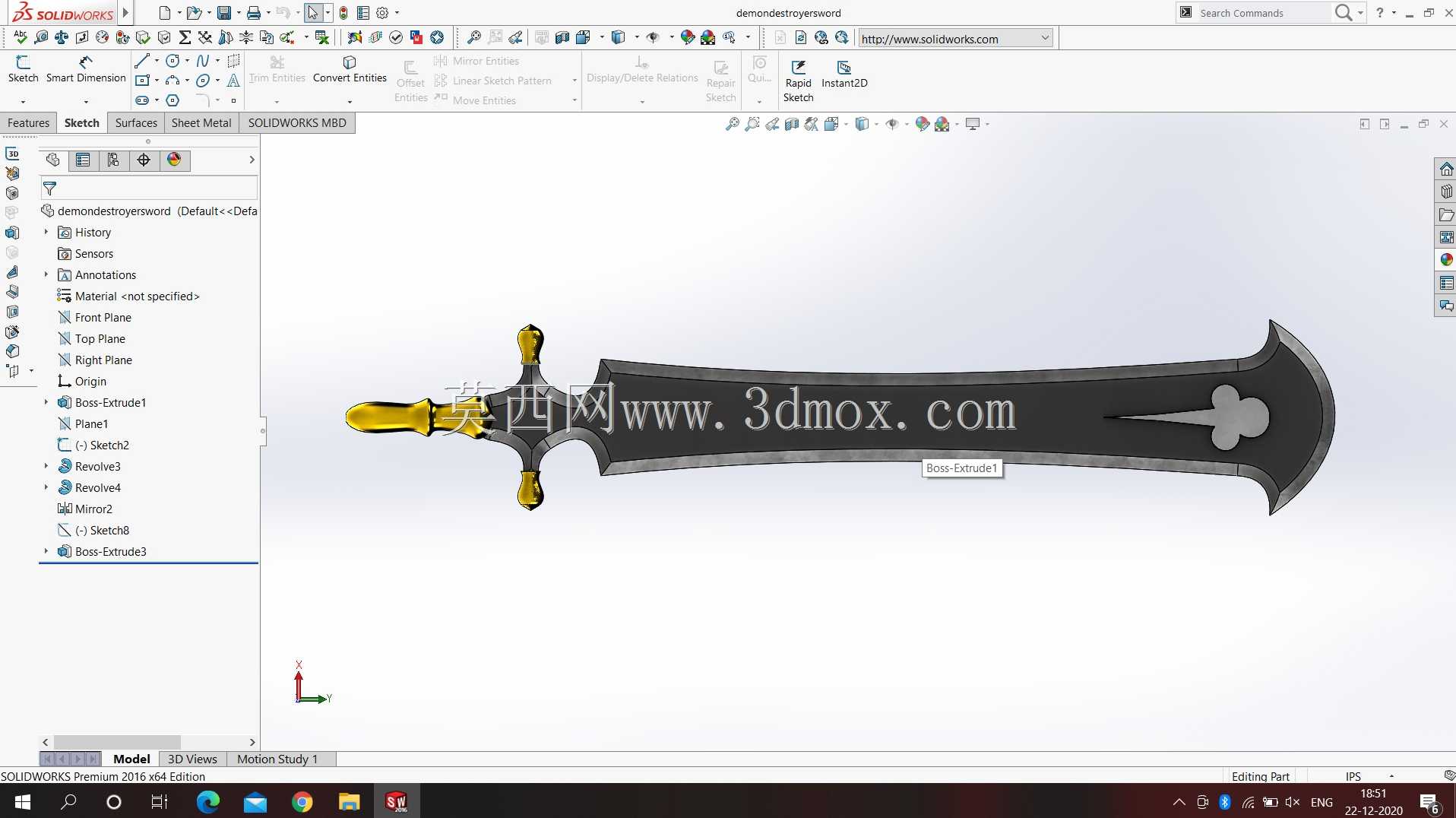Click the Rebuild traffic light icon
The width and height of the screenshot is (1456, 818).
point(343,13)
